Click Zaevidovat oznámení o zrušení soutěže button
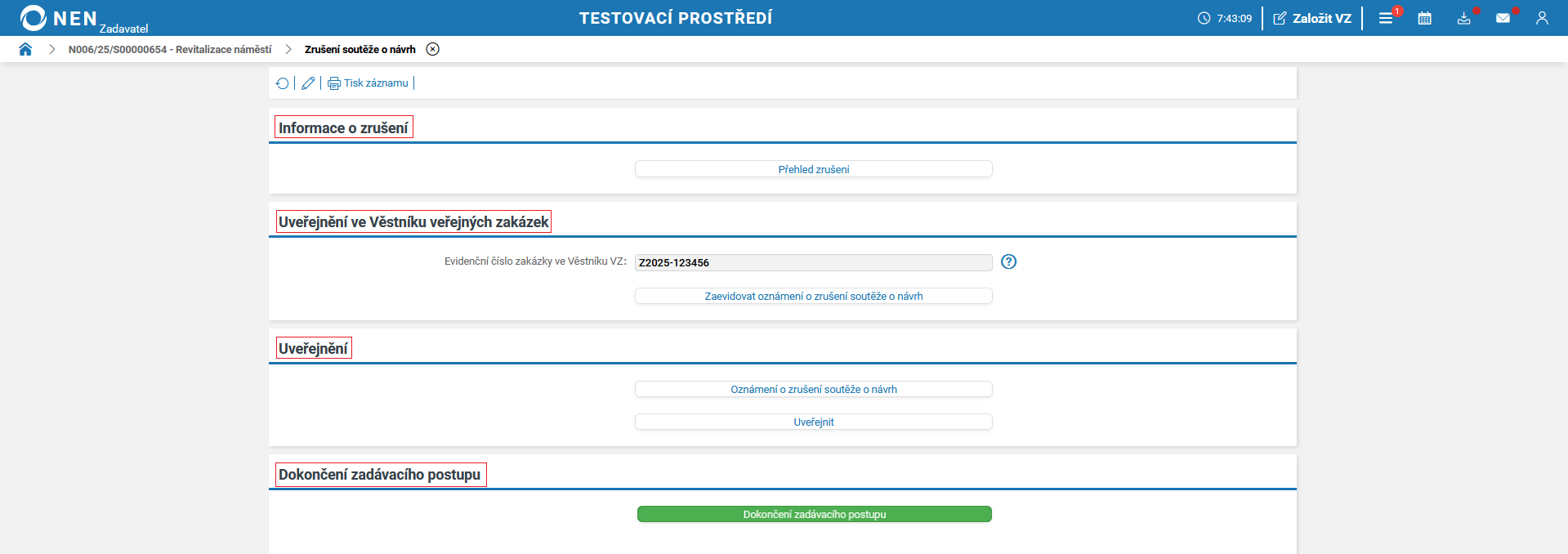The image size is (1568, 554). coord(814,296)
